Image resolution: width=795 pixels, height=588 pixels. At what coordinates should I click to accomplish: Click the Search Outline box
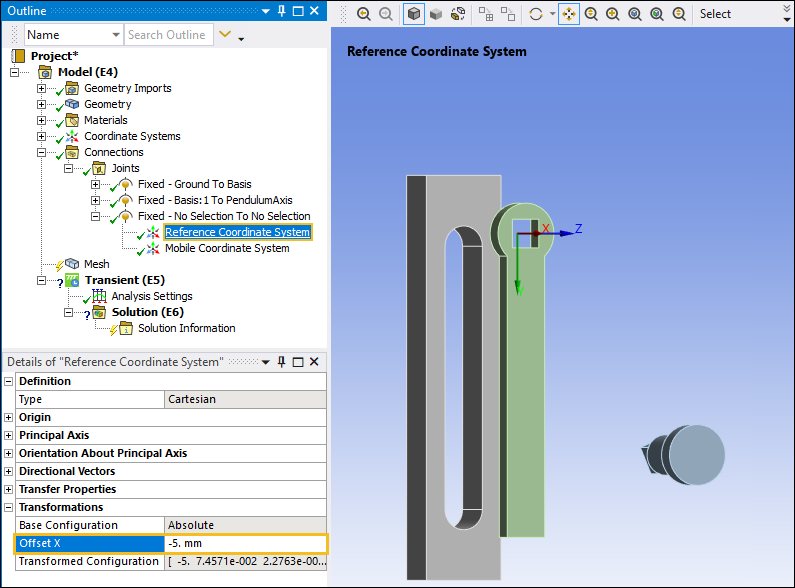tap(167, 35)
